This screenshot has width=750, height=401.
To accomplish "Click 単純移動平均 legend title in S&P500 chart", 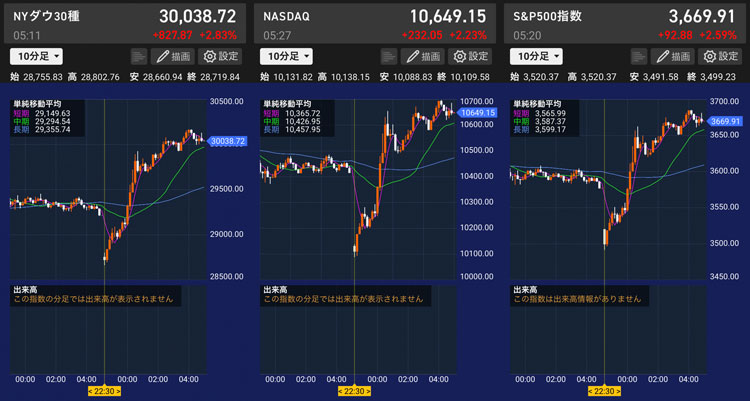I will coord(537,104).
